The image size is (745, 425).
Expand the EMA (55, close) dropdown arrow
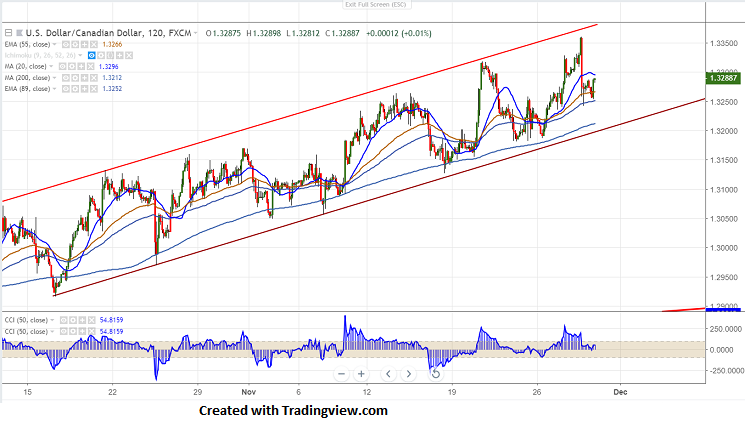point(55,44)
